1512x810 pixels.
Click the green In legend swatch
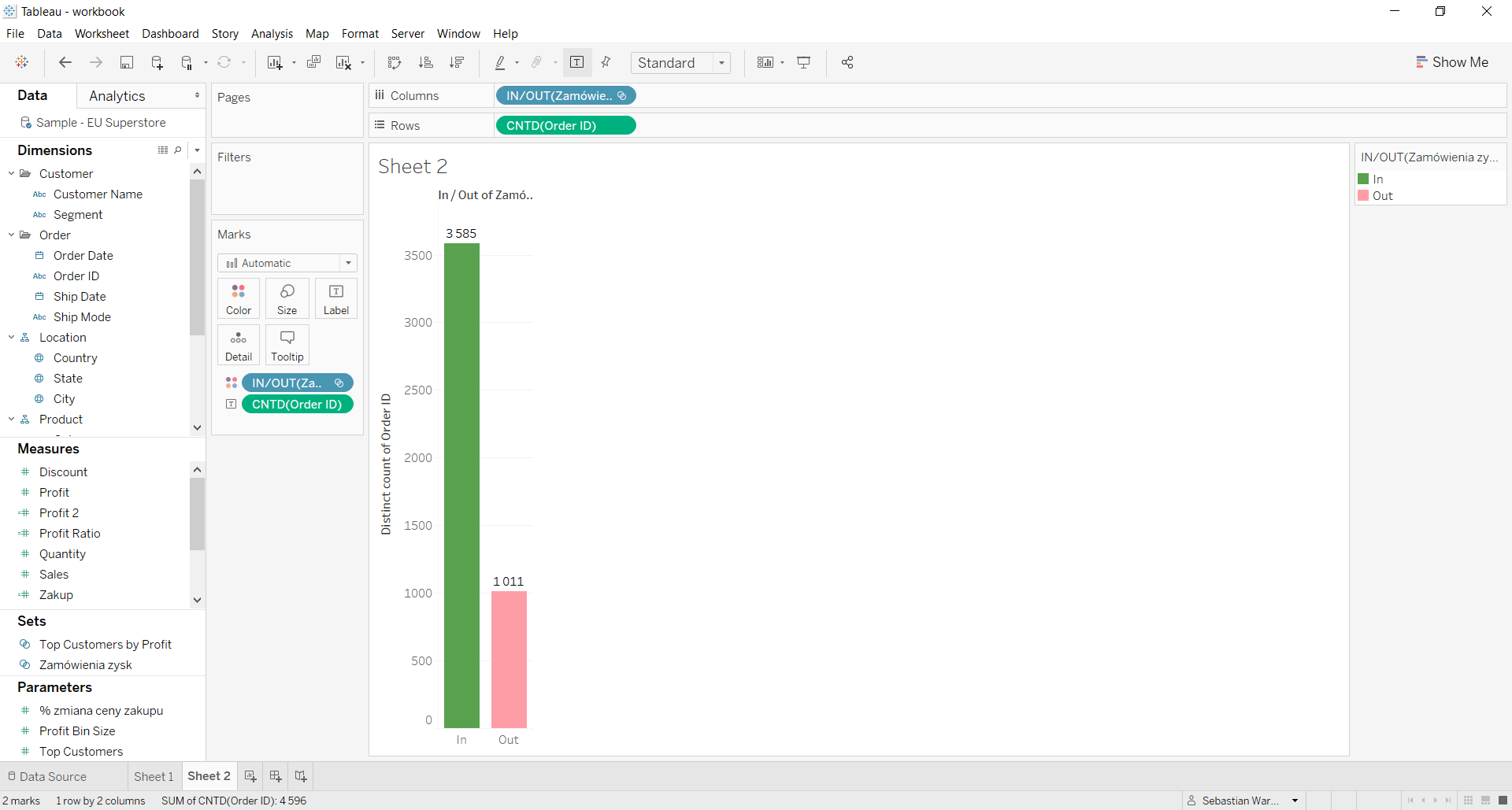(x=1363, y=179)
